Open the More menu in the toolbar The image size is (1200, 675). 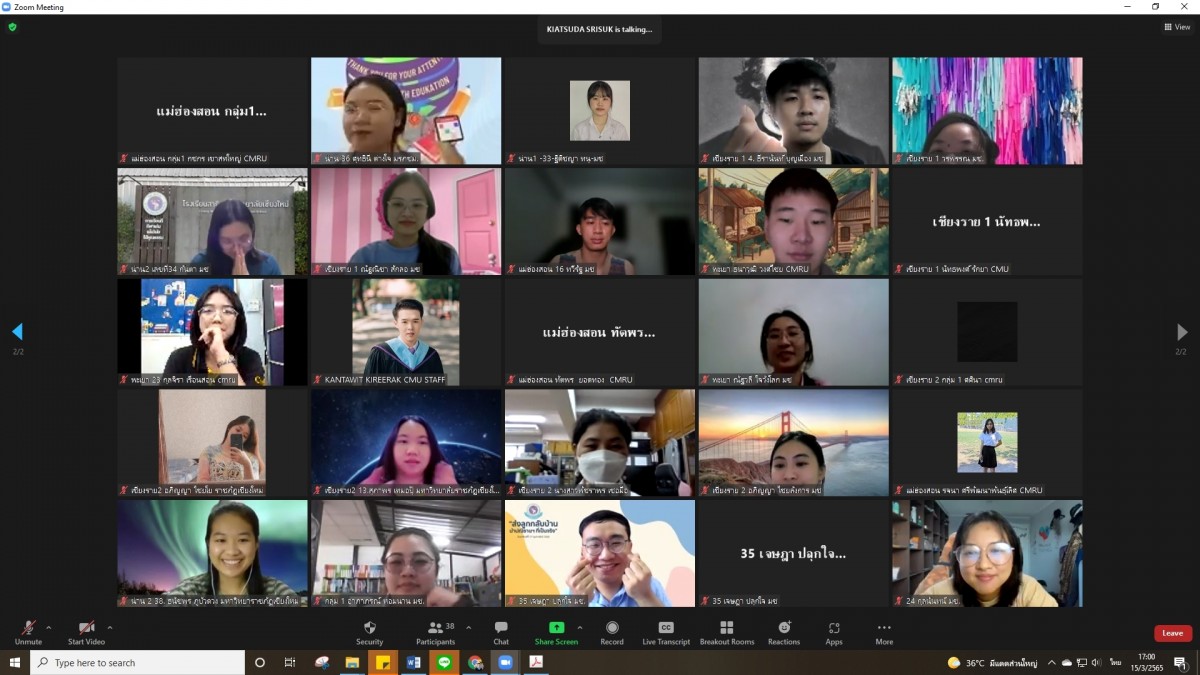tap(884, 632)
